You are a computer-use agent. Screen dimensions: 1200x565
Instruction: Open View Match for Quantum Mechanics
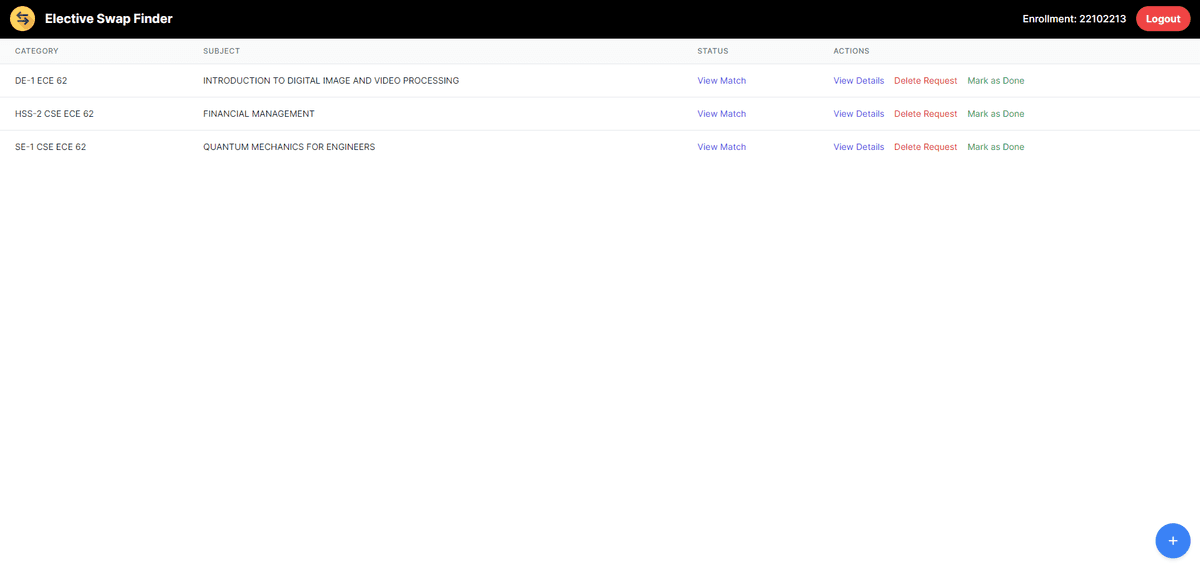tap(721, 147)
